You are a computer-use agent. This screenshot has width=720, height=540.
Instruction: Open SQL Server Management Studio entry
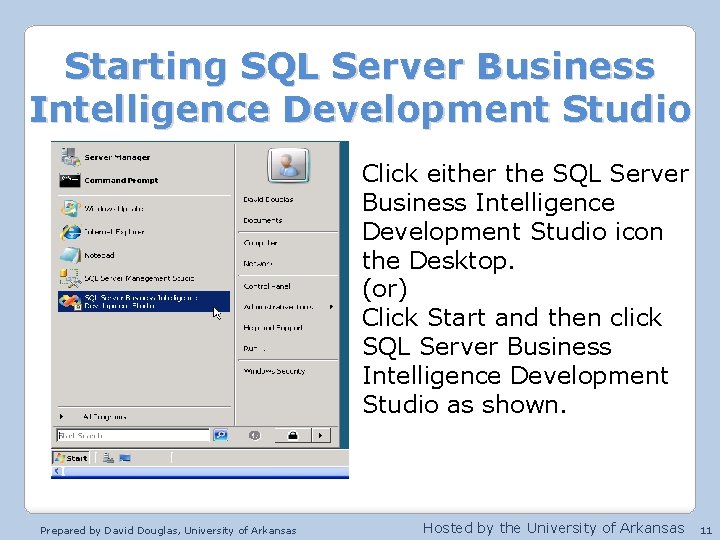click(139, 278)
